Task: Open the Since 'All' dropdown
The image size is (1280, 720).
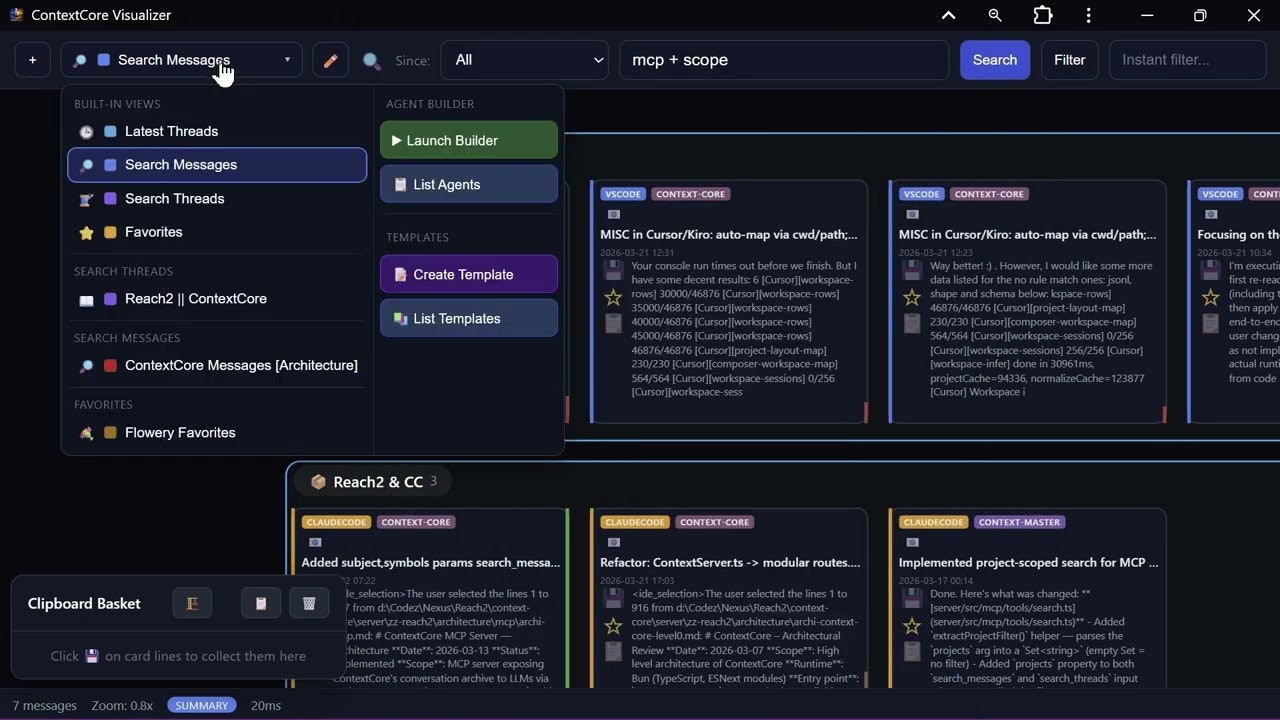Action: pos(524,60)
